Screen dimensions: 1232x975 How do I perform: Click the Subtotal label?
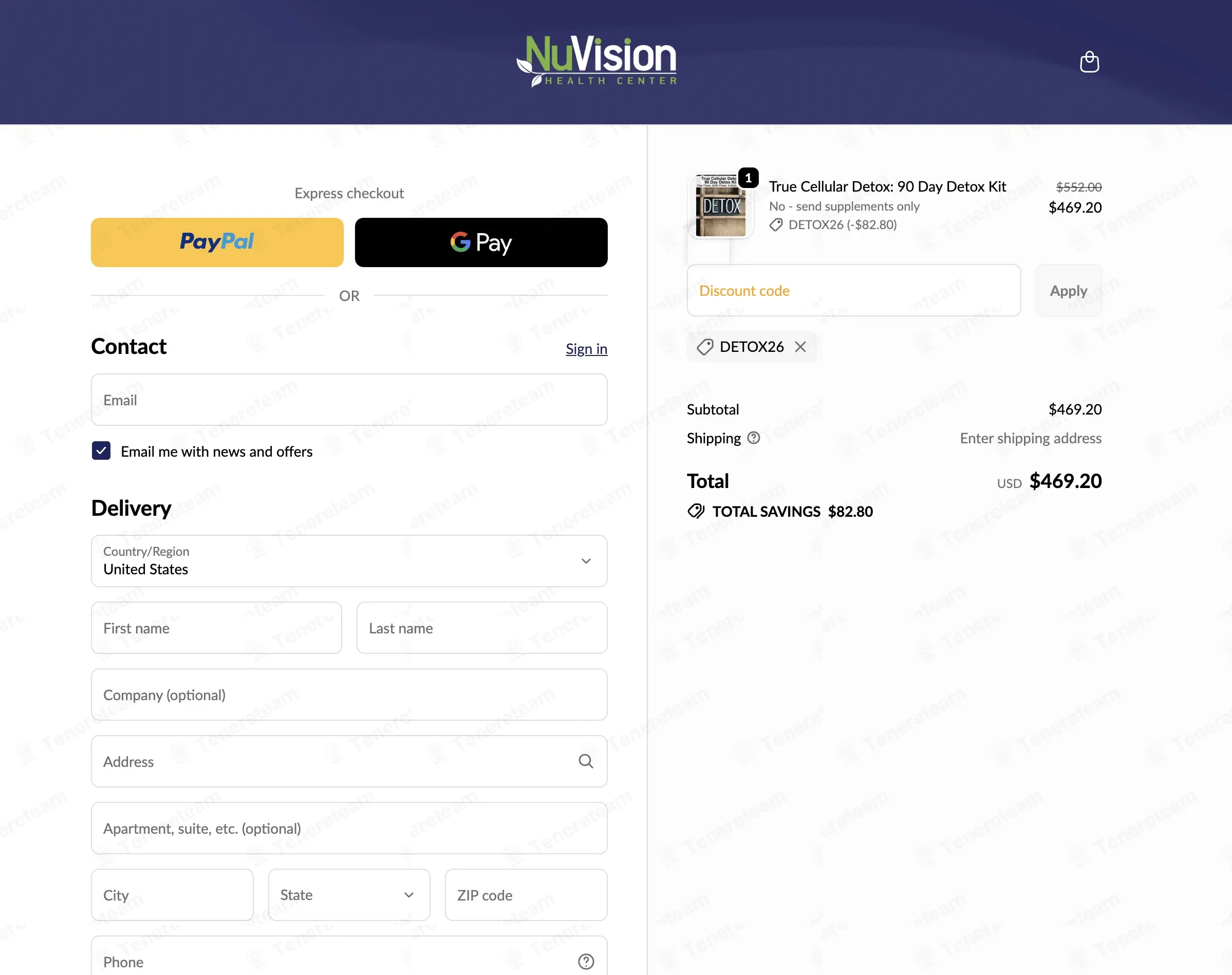pyautogui.click(x=713, y=409)
